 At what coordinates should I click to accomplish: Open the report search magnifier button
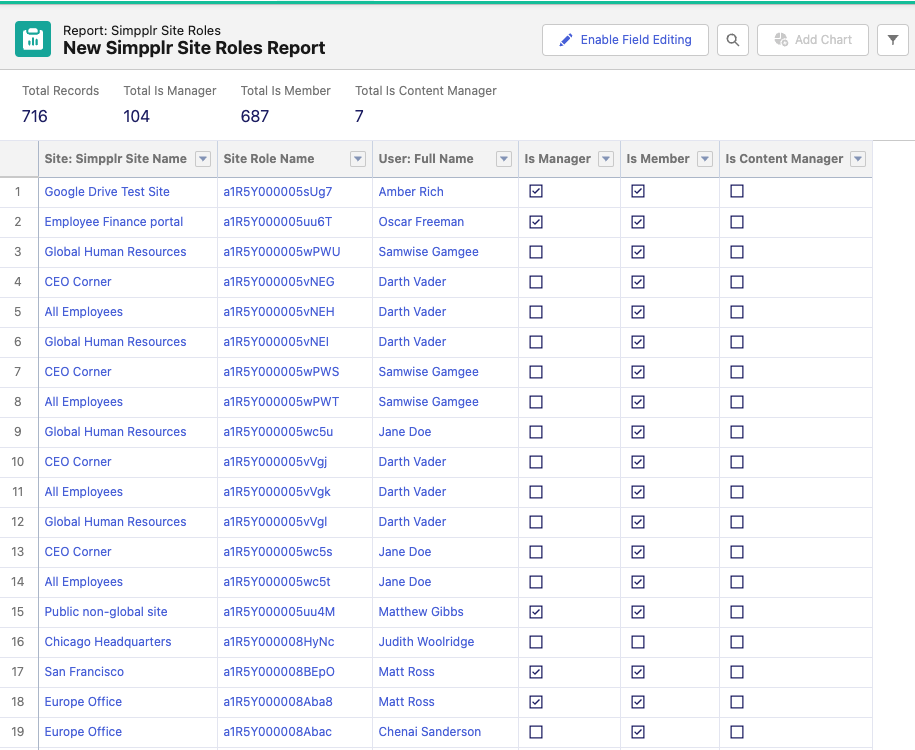732,40
